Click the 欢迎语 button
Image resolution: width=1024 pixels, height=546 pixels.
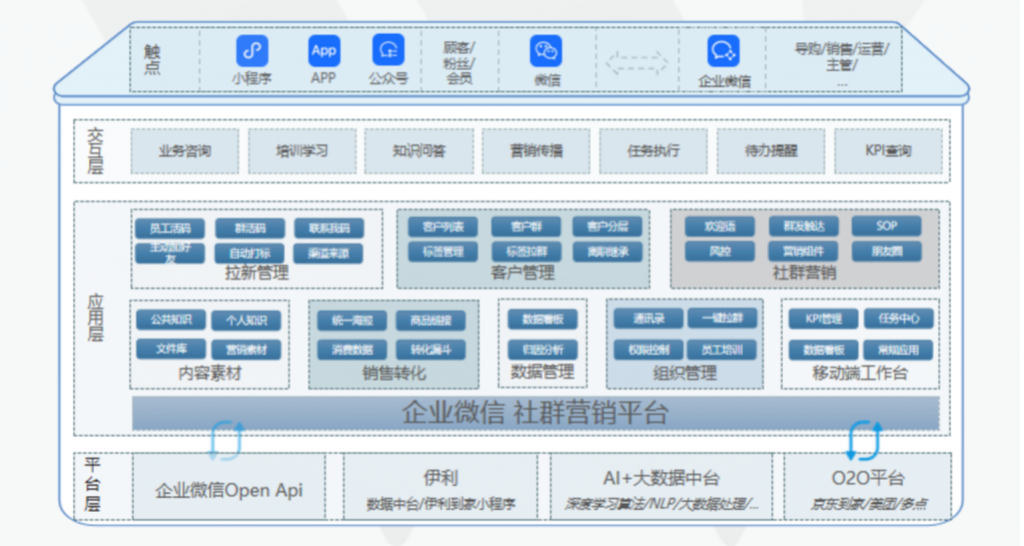click(x=720, y=227)
